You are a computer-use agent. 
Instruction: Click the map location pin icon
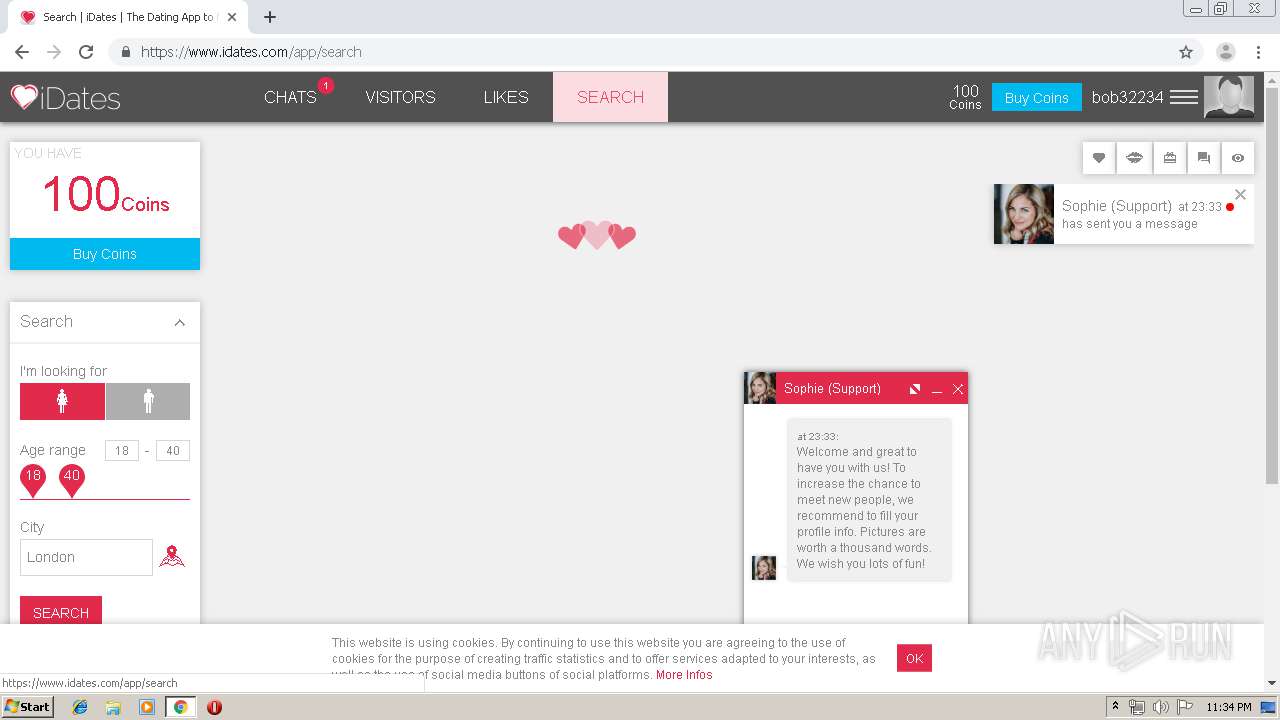[x=172, y=557]
